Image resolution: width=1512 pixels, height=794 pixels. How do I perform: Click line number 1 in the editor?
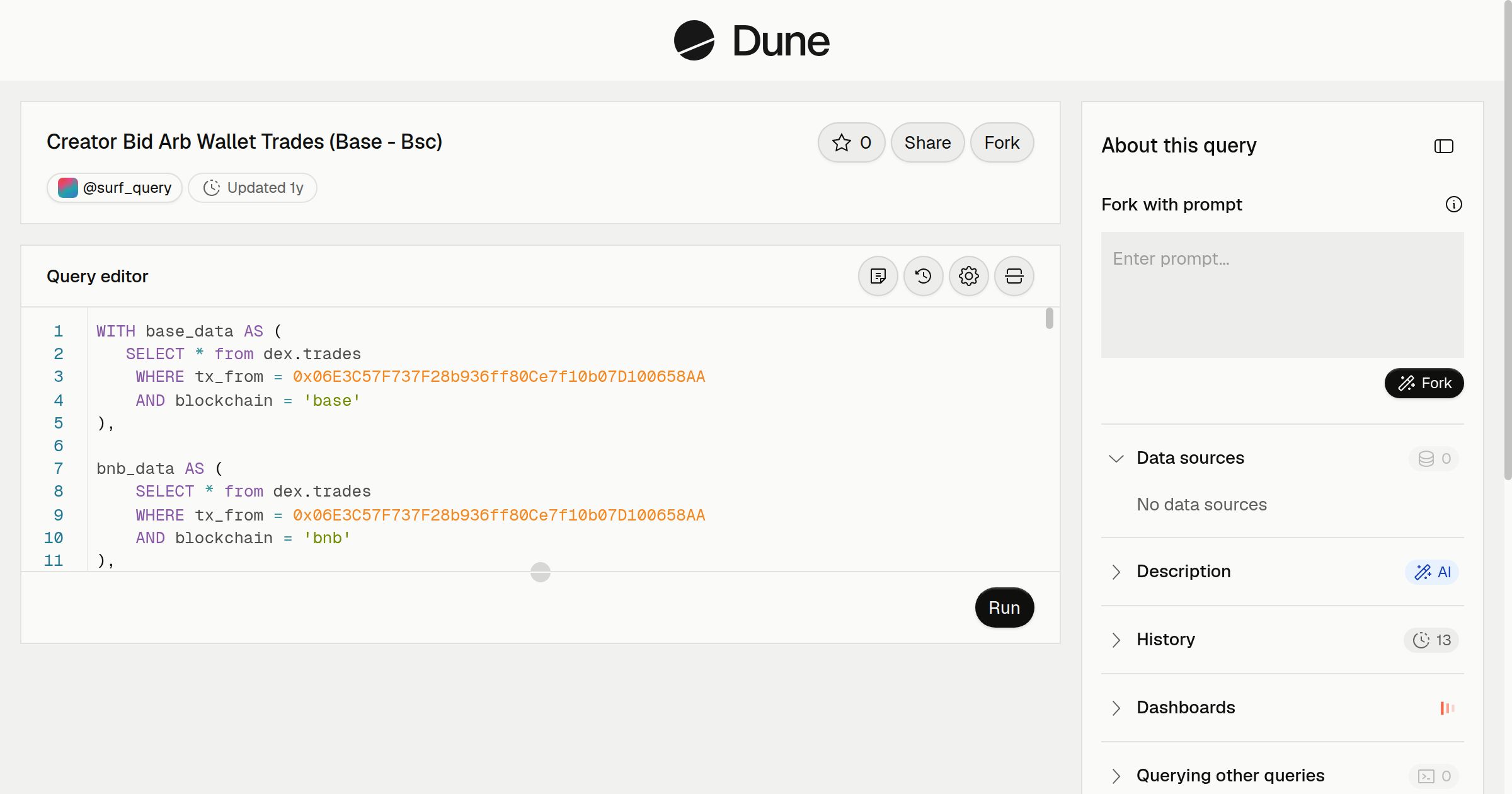tap(59, 331)
